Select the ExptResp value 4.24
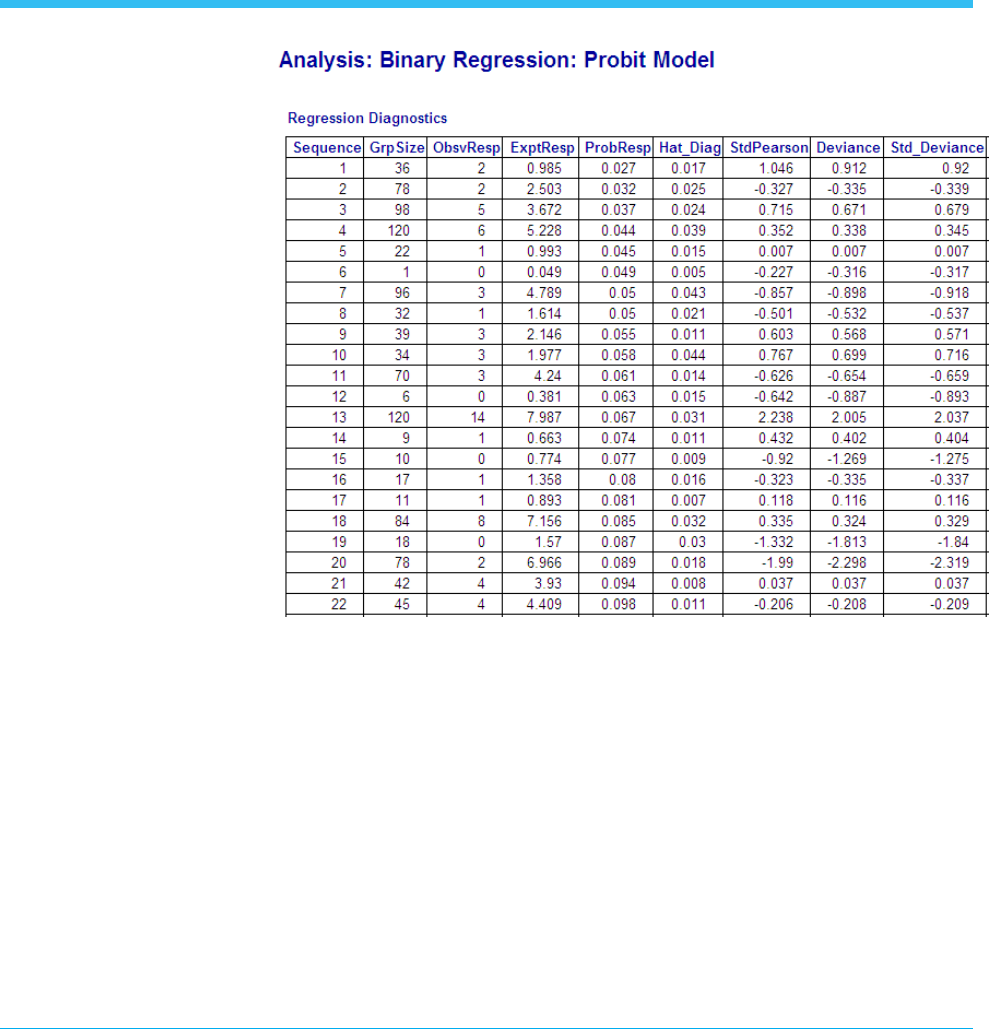This screenshot has width=989, height=1029. [x=548, y=376]
